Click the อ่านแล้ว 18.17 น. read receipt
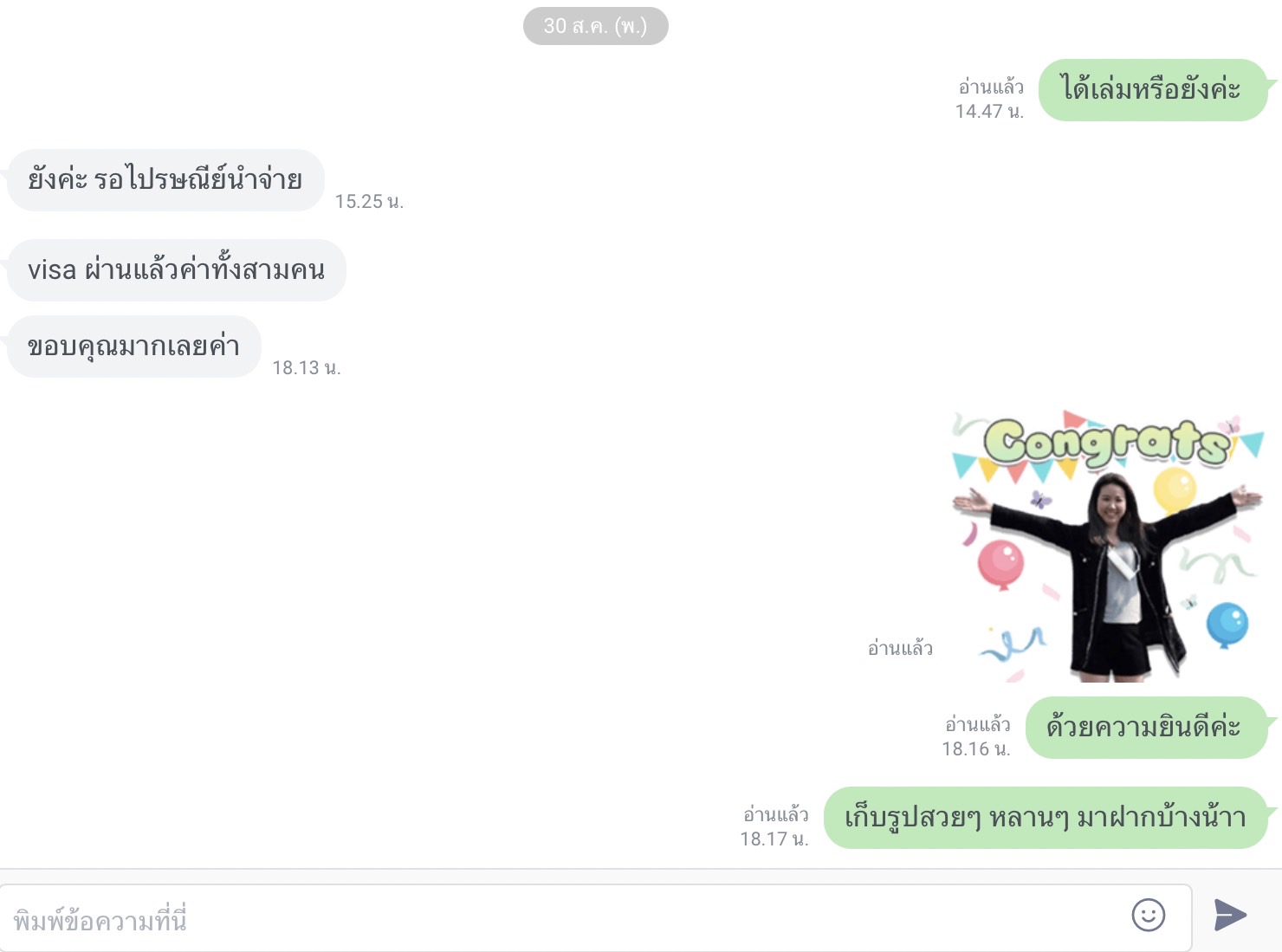Image resolution: width=1282 pixels, height=952 pixels. [x=774, y=826]
